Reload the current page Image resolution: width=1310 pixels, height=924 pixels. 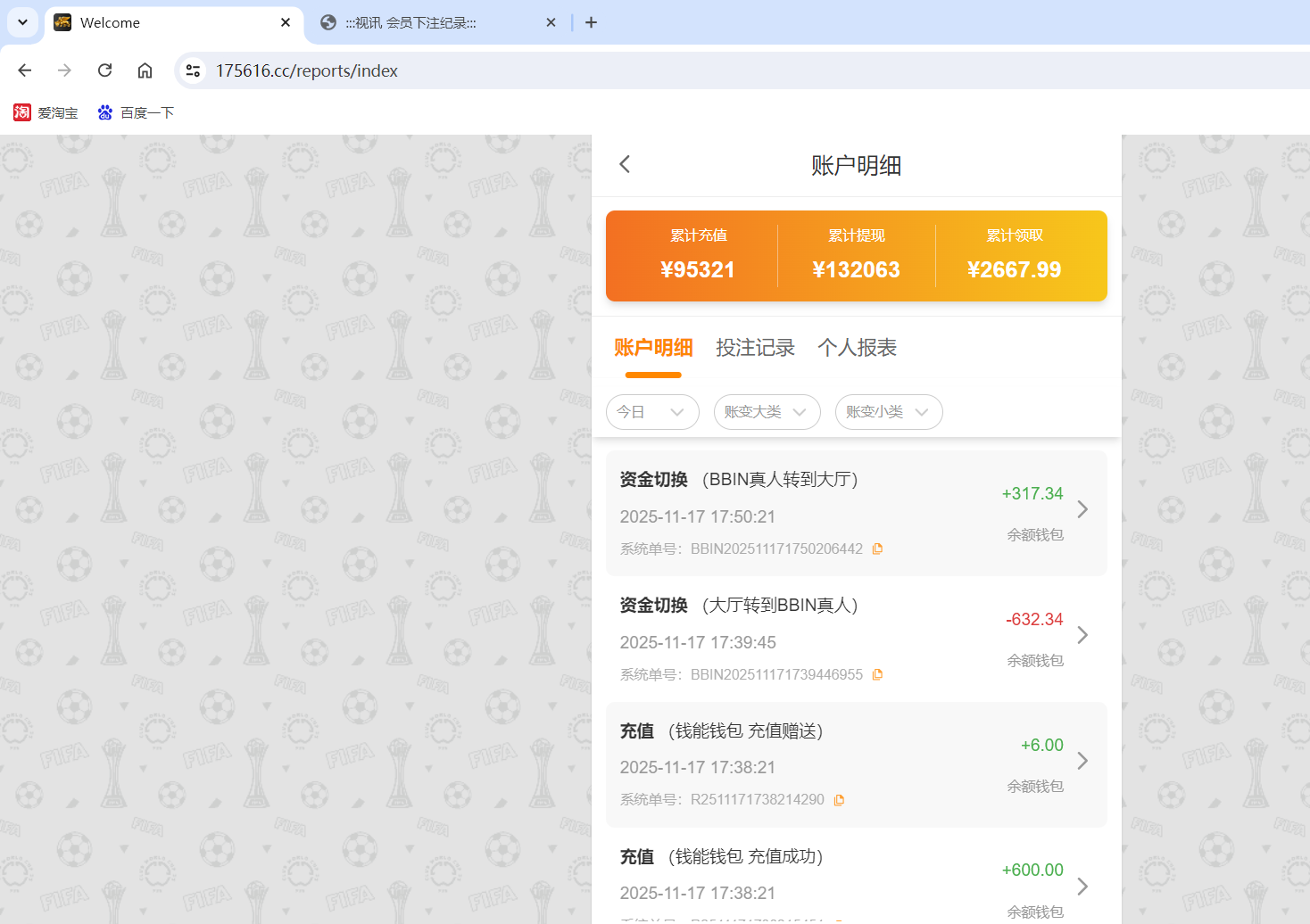click(x=104, y=70)
